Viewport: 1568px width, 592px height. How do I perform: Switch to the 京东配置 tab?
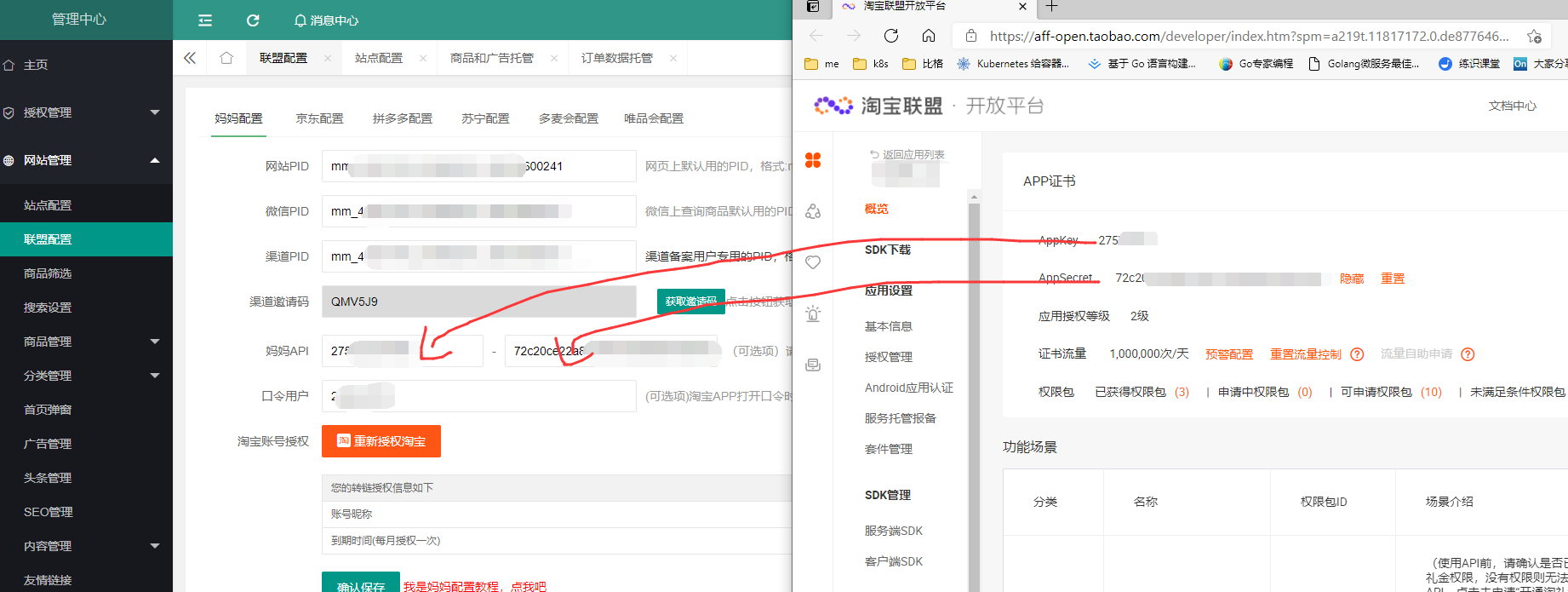point(319,118)
